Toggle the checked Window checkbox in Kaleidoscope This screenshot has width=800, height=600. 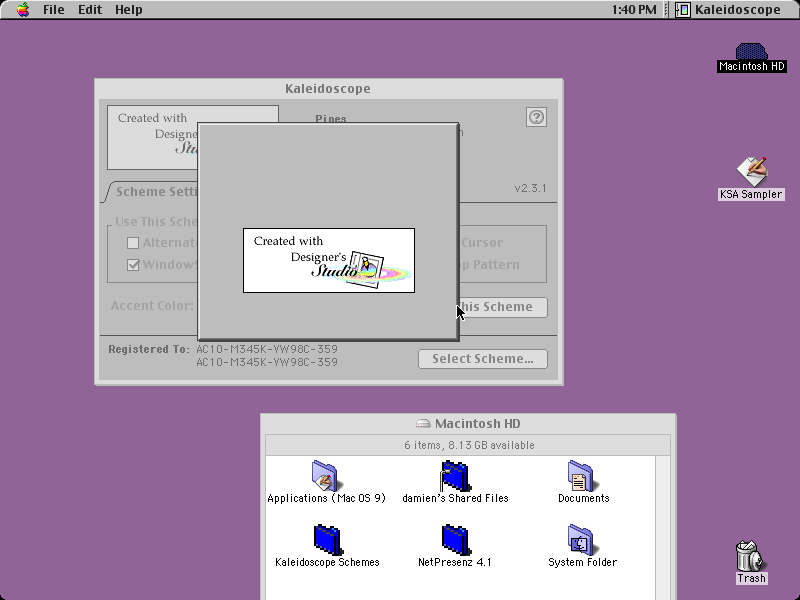133,265
